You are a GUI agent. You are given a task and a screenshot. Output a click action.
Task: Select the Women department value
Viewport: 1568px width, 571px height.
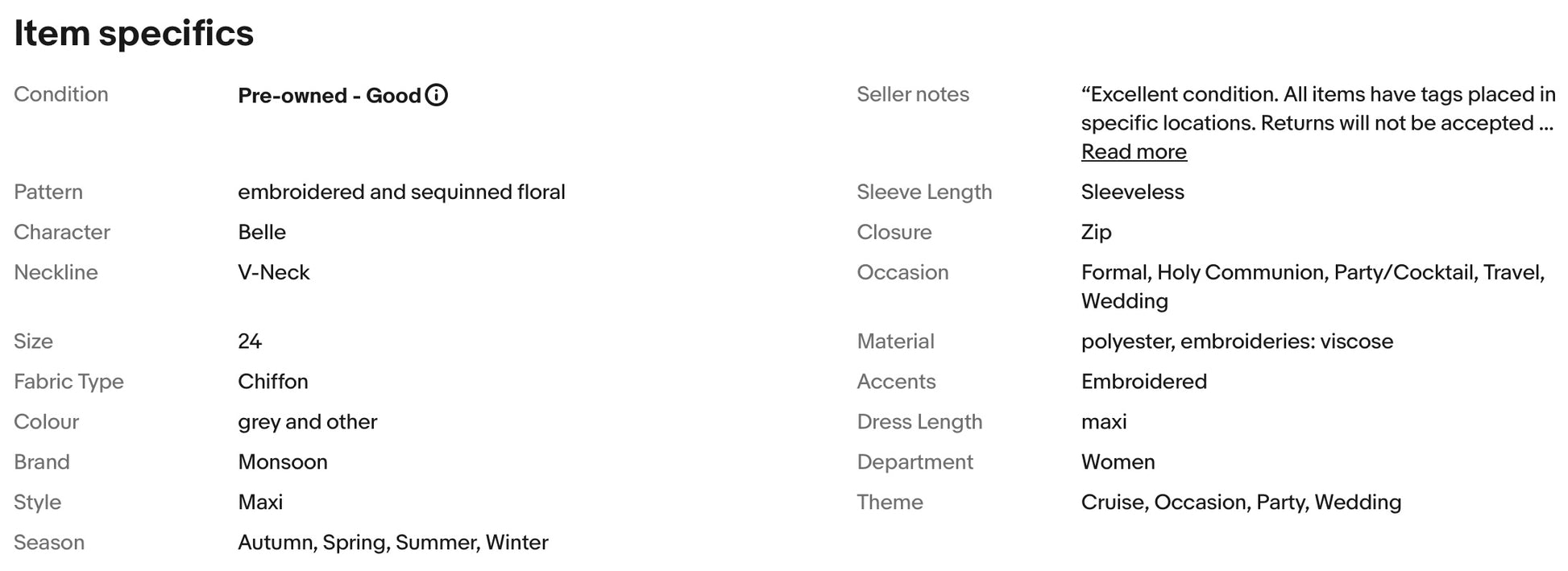[1118, 461]
